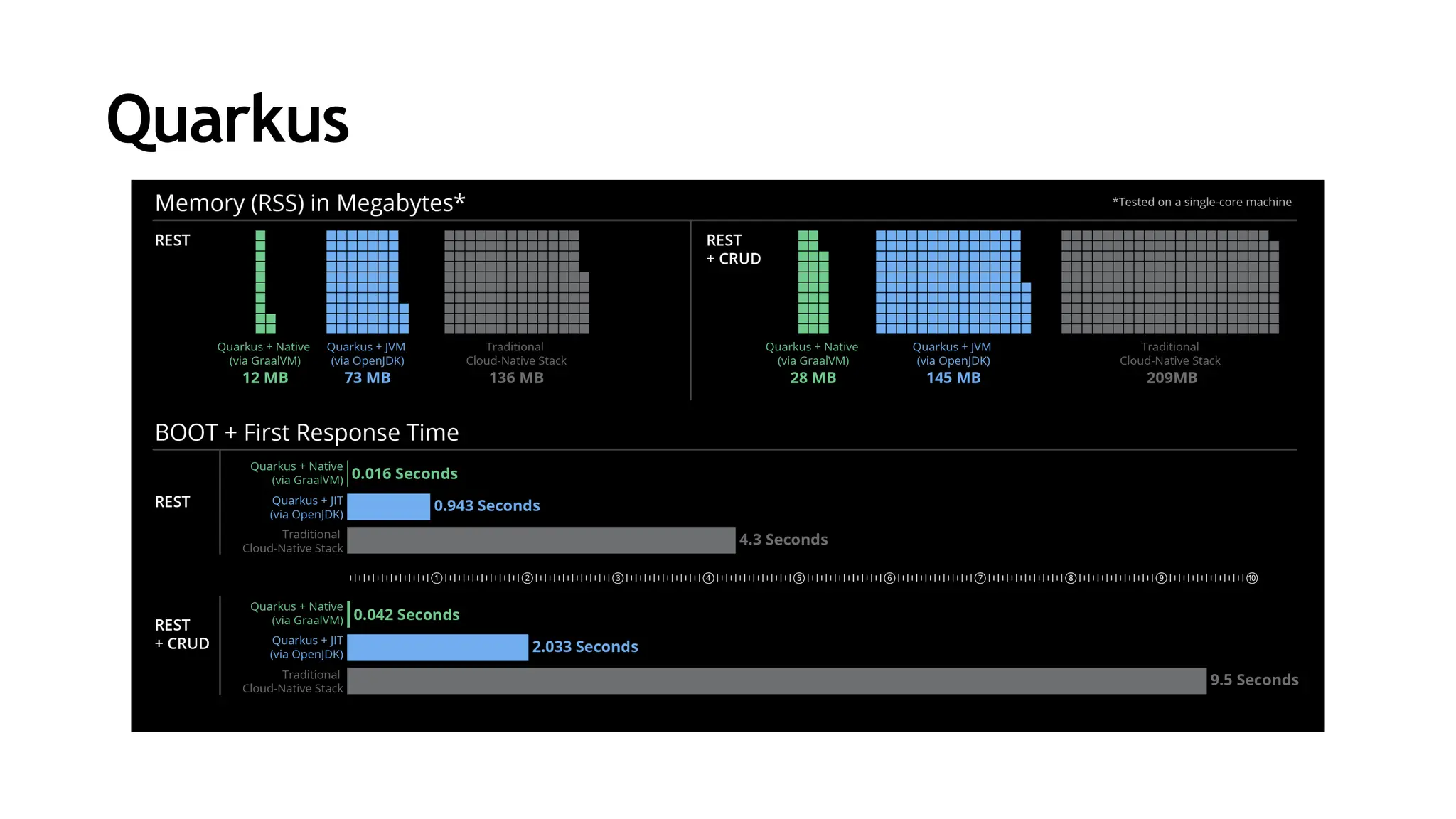Click the 0.016 Seconds label
The height and width of the screenshot is (819, 1456).
point(405,473)
